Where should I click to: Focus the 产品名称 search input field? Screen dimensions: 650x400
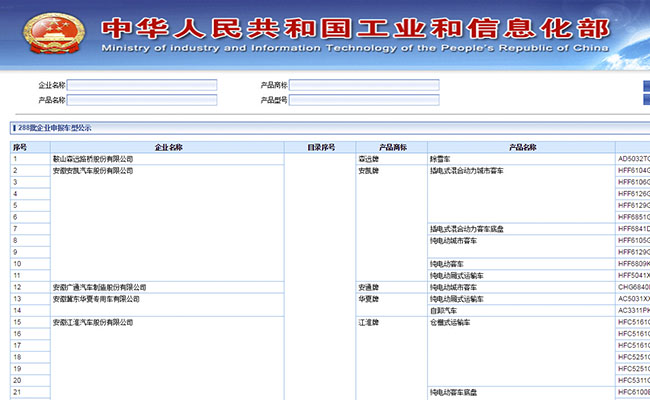pos(142,100)
